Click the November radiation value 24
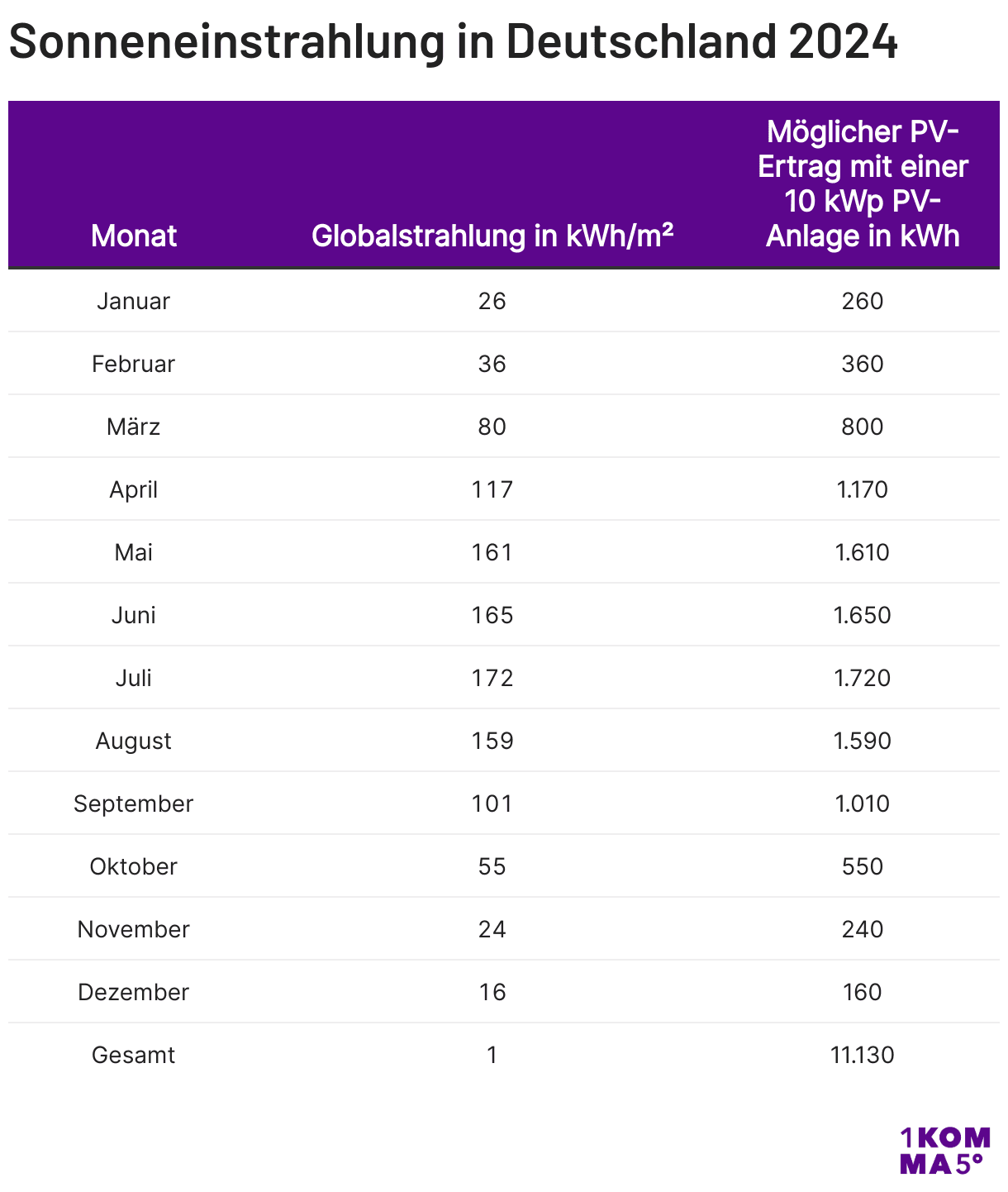Screen dimensions: 1008x1192 [492, 929]
